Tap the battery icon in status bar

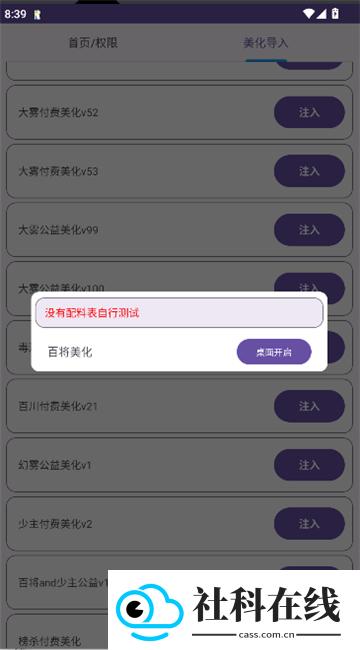(335, 14)
